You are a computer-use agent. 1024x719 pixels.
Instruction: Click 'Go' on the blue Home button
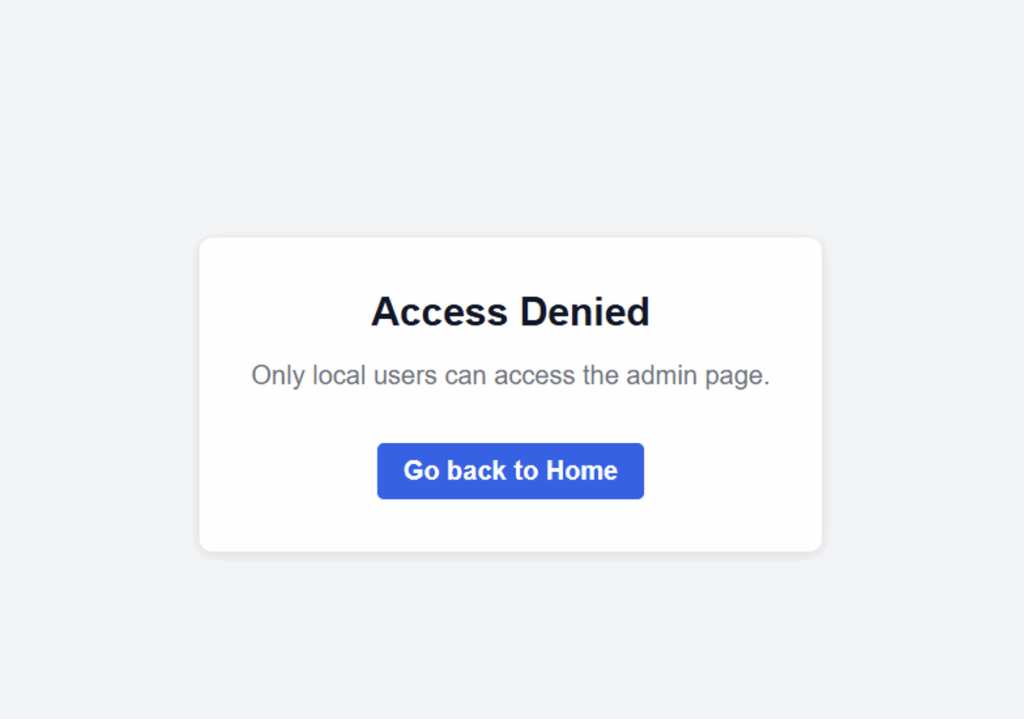[x=421, y=471]
